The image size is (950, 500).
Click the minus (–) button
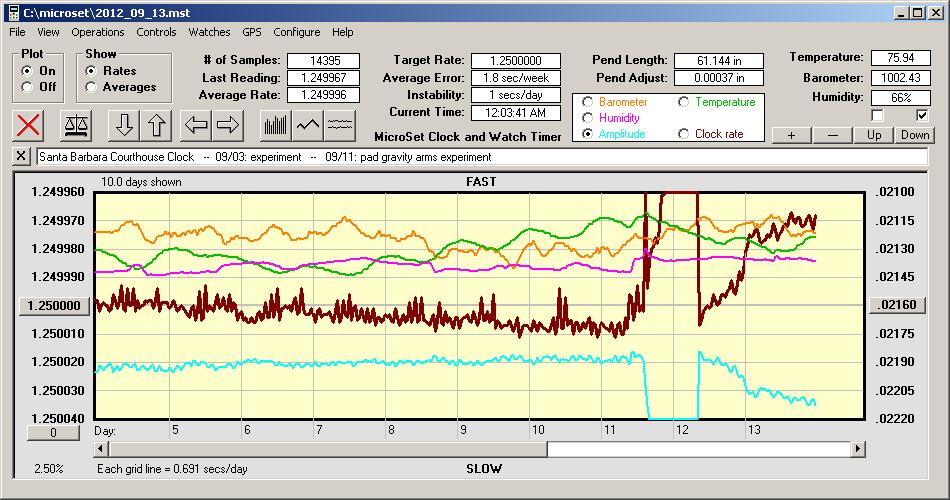[x=832, y=135]
